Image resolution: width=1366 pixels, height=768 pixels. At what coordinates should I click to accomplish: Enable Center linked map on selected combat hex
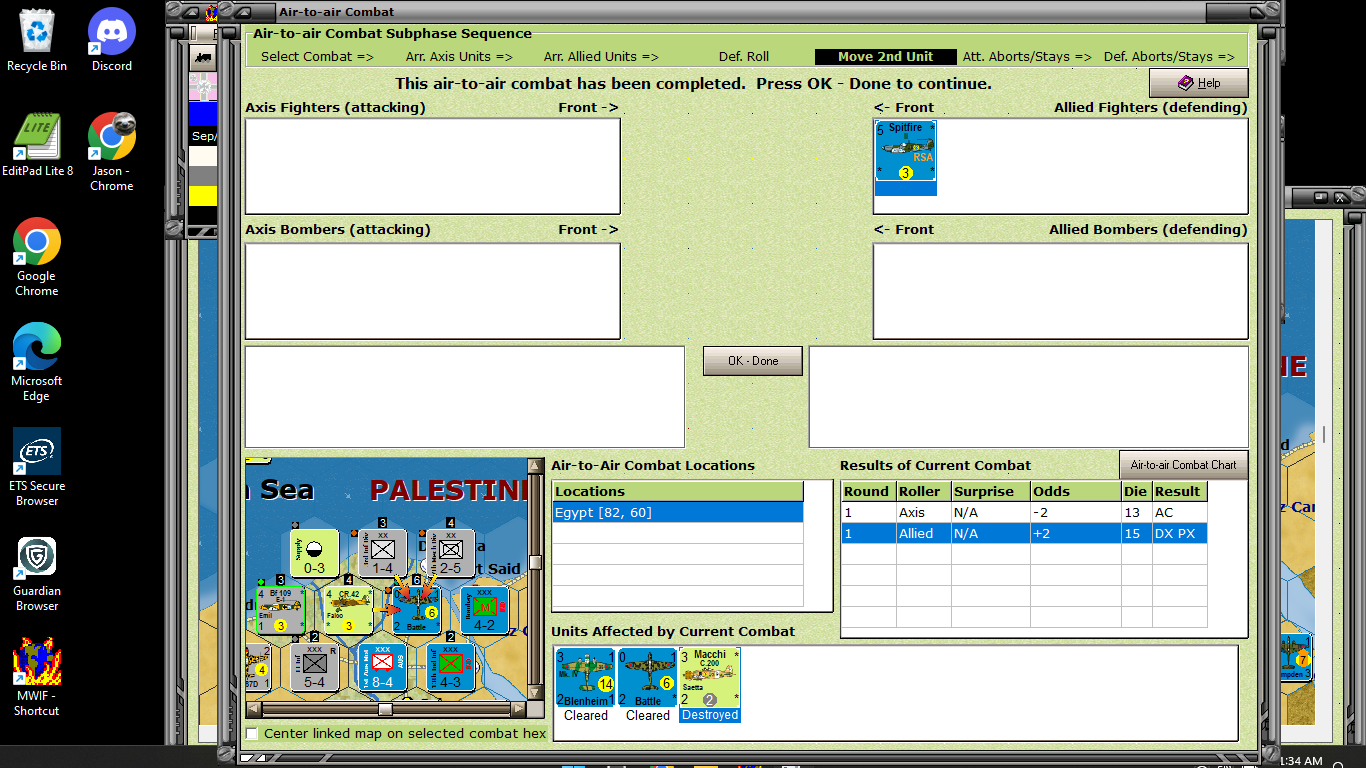[x=253, y=733]
